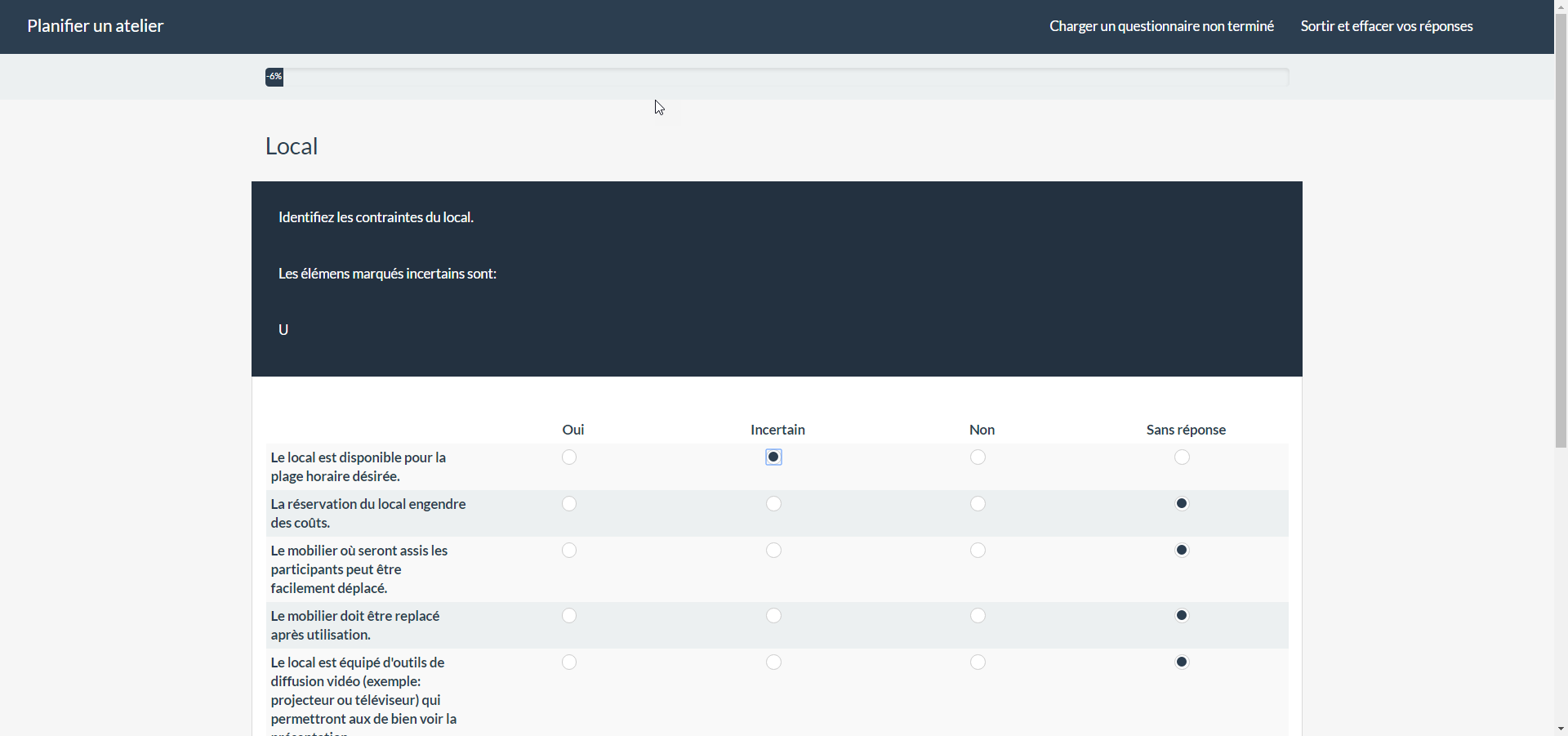Select Oui for local disponible question
Viewport: 1568px width, 736px height.
pos(569,457)
